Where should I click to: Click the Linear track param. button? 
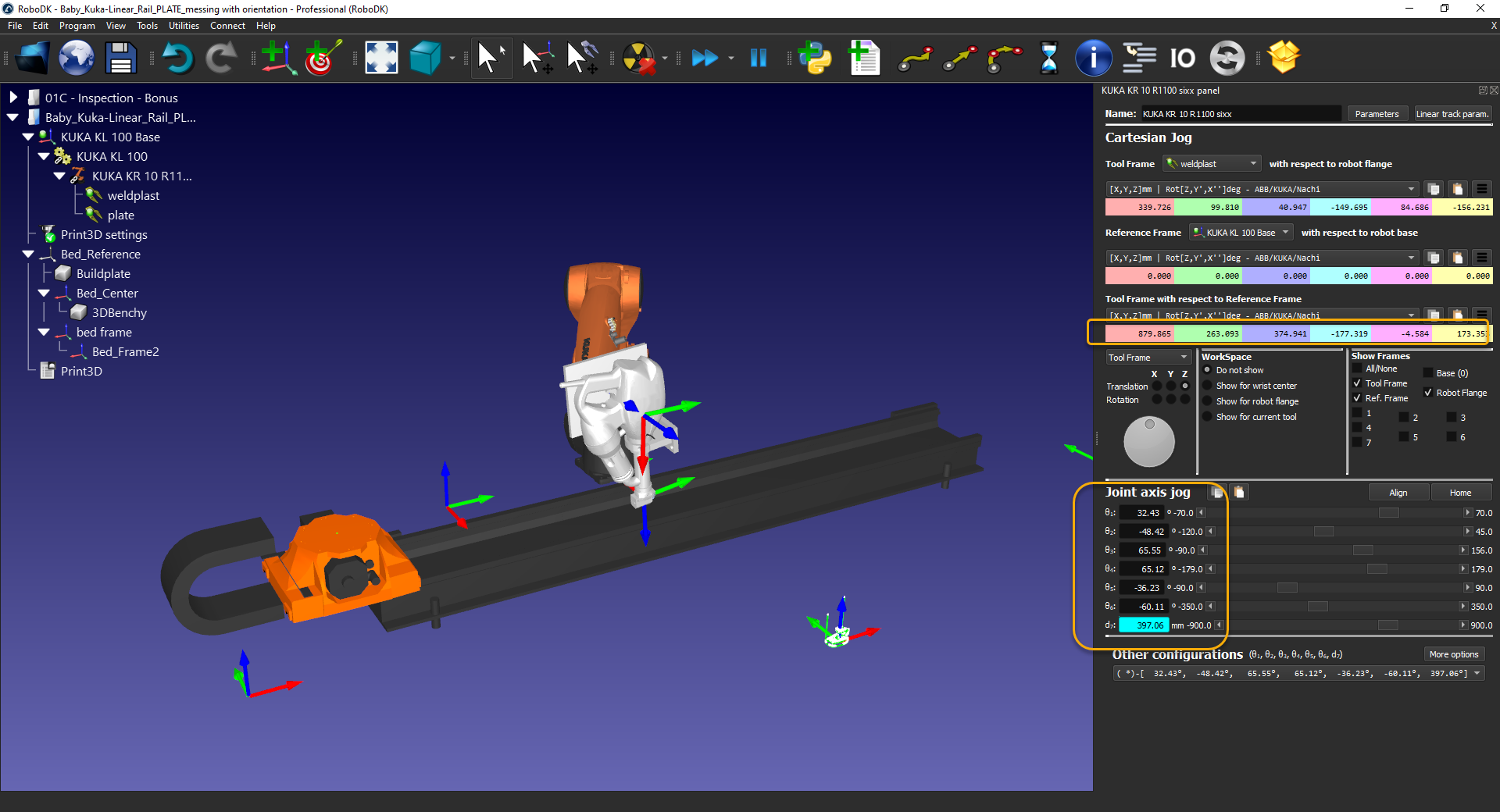1452,114
